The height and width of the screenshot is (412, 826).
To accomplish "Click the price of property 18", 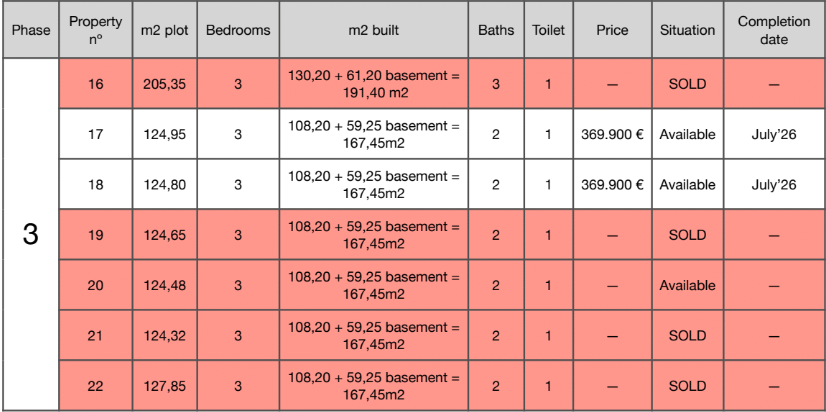I will [x=612, y=185].
